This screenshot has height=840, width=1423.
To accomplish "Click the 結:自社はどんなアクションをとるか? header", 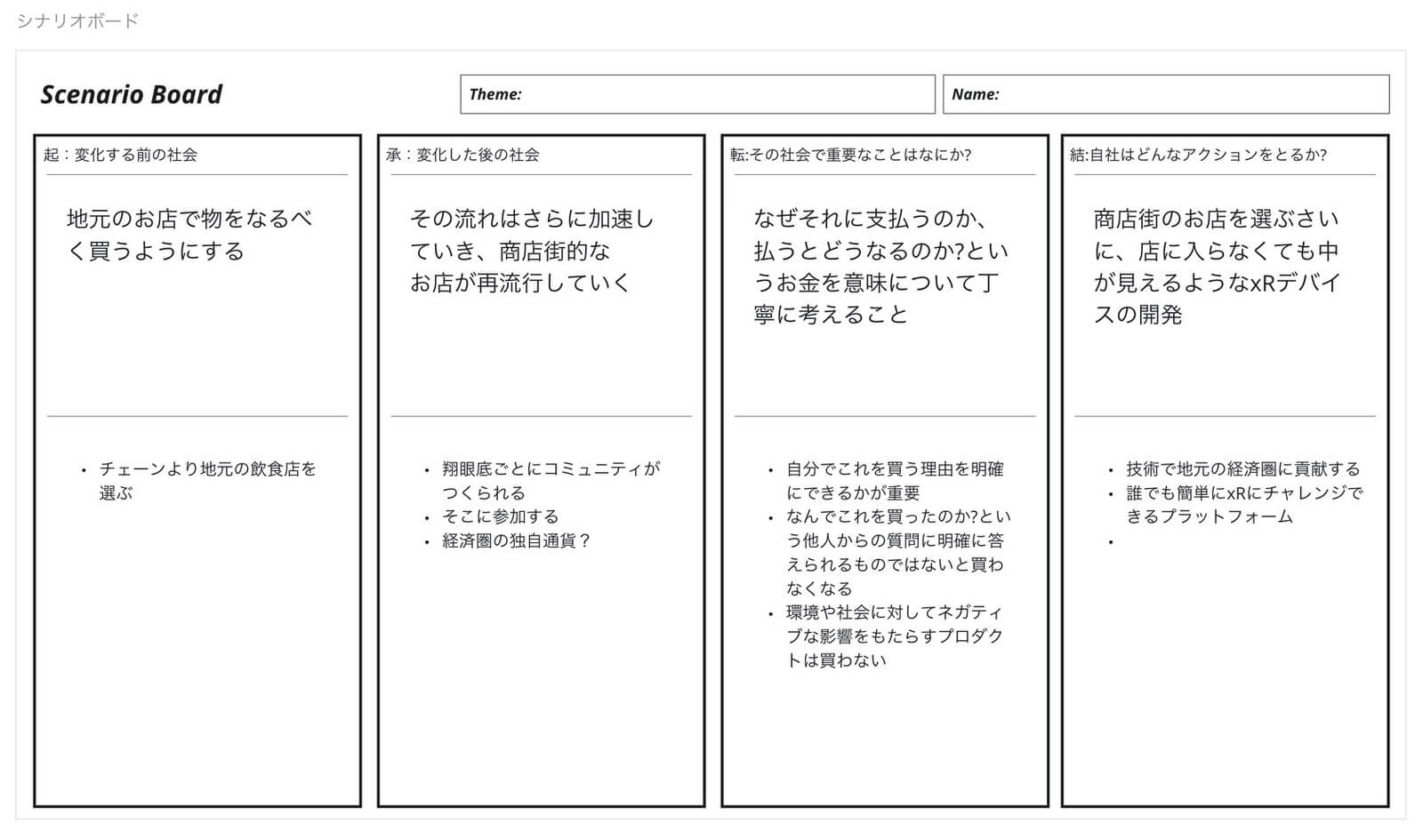I will click(1198, 155).
